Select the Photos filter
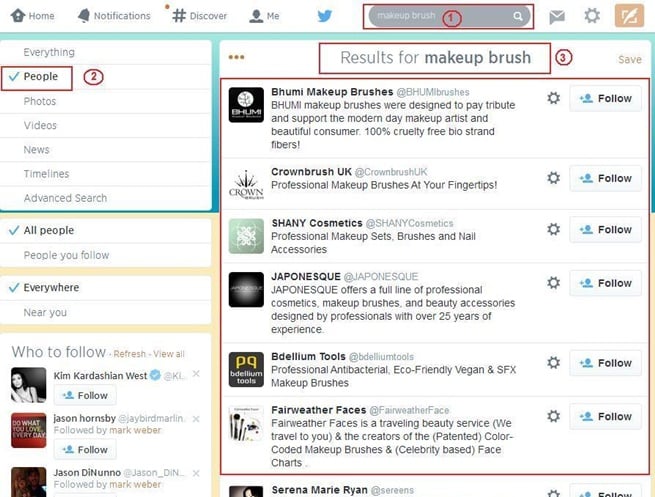Image resolution: width=655 pixels, height=497 pixels. click(106, 101)
